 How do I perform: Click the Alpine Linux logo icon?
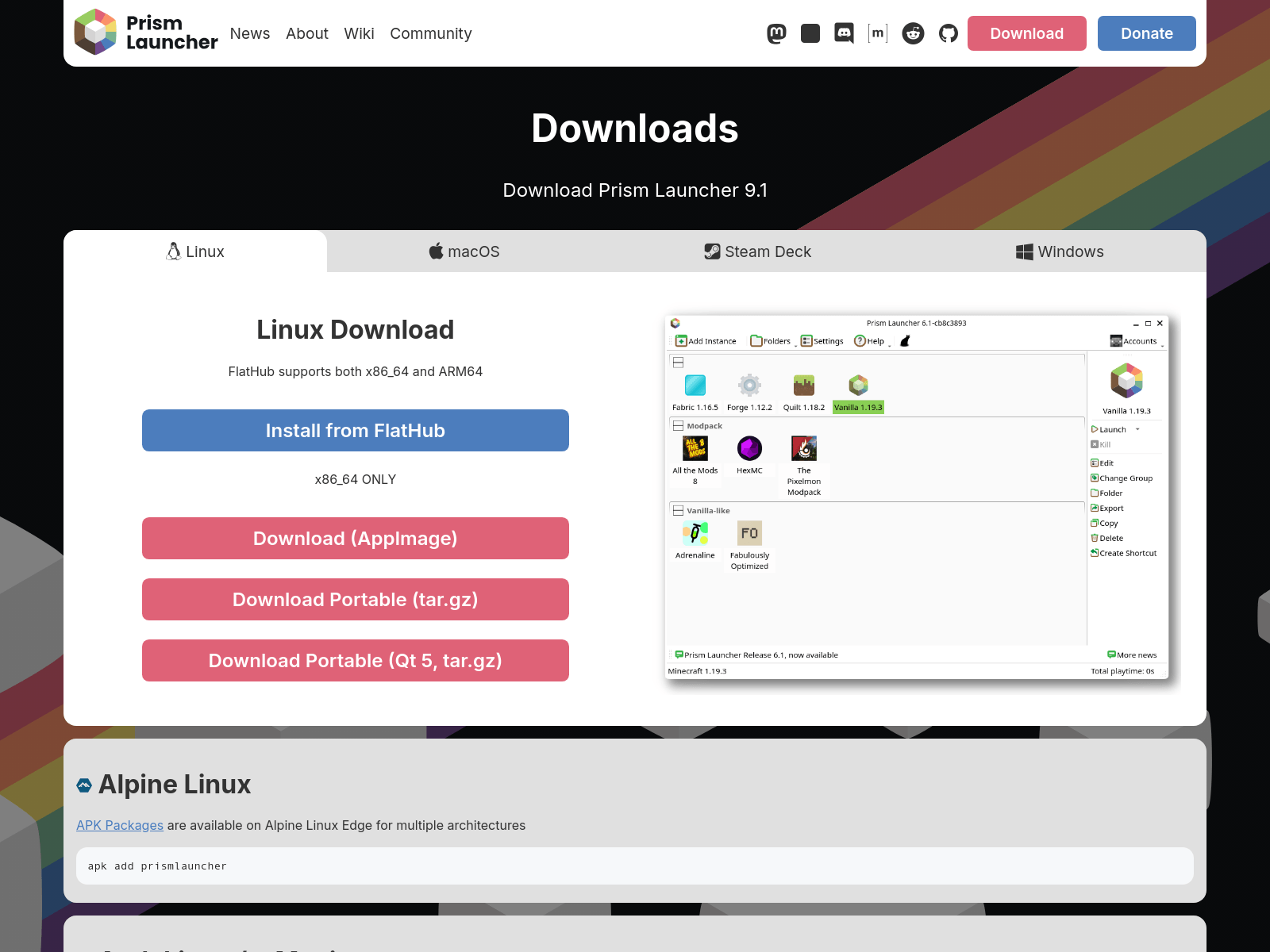(84, 785)
